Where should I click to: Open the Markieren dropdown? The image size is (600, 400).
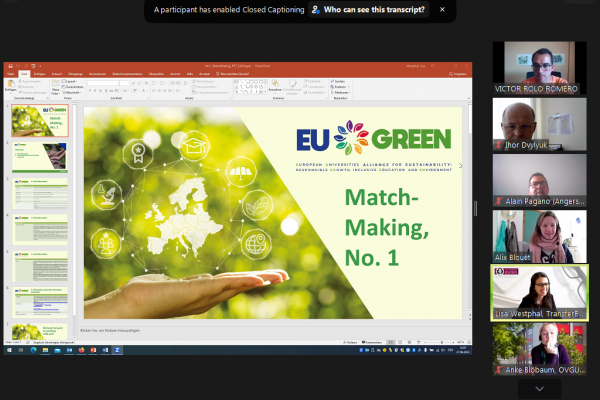coord(340,92)
